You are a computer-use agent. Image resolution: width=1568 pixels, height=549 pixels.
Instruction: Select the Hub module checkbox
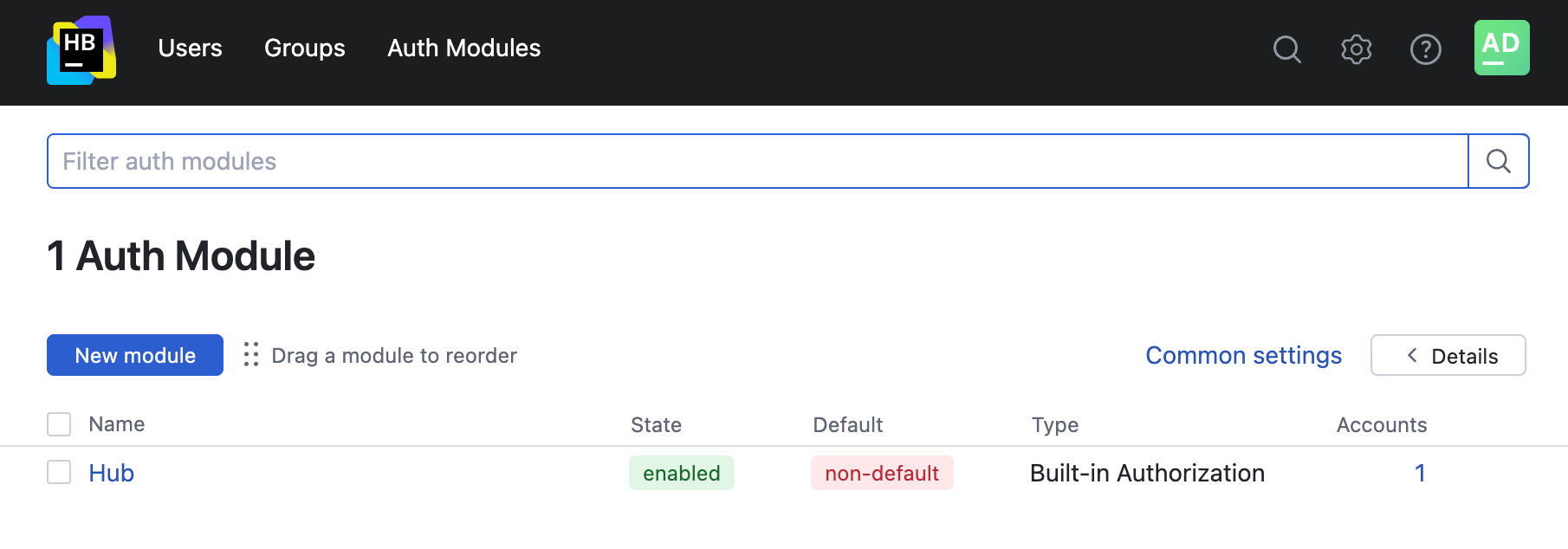click(59, 473)
